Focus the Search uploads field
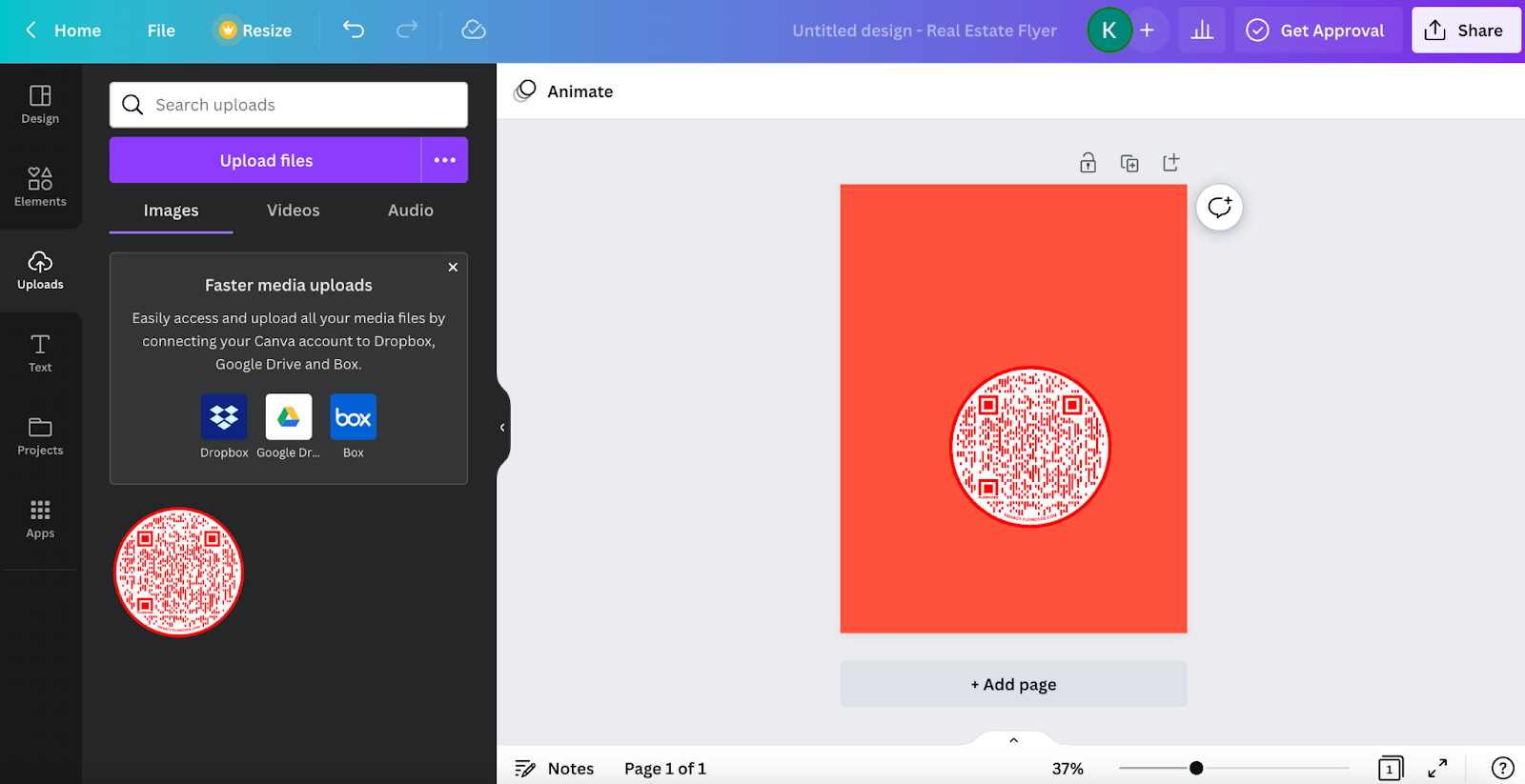This screenshot has width=1525, height=784. [289, 105]
